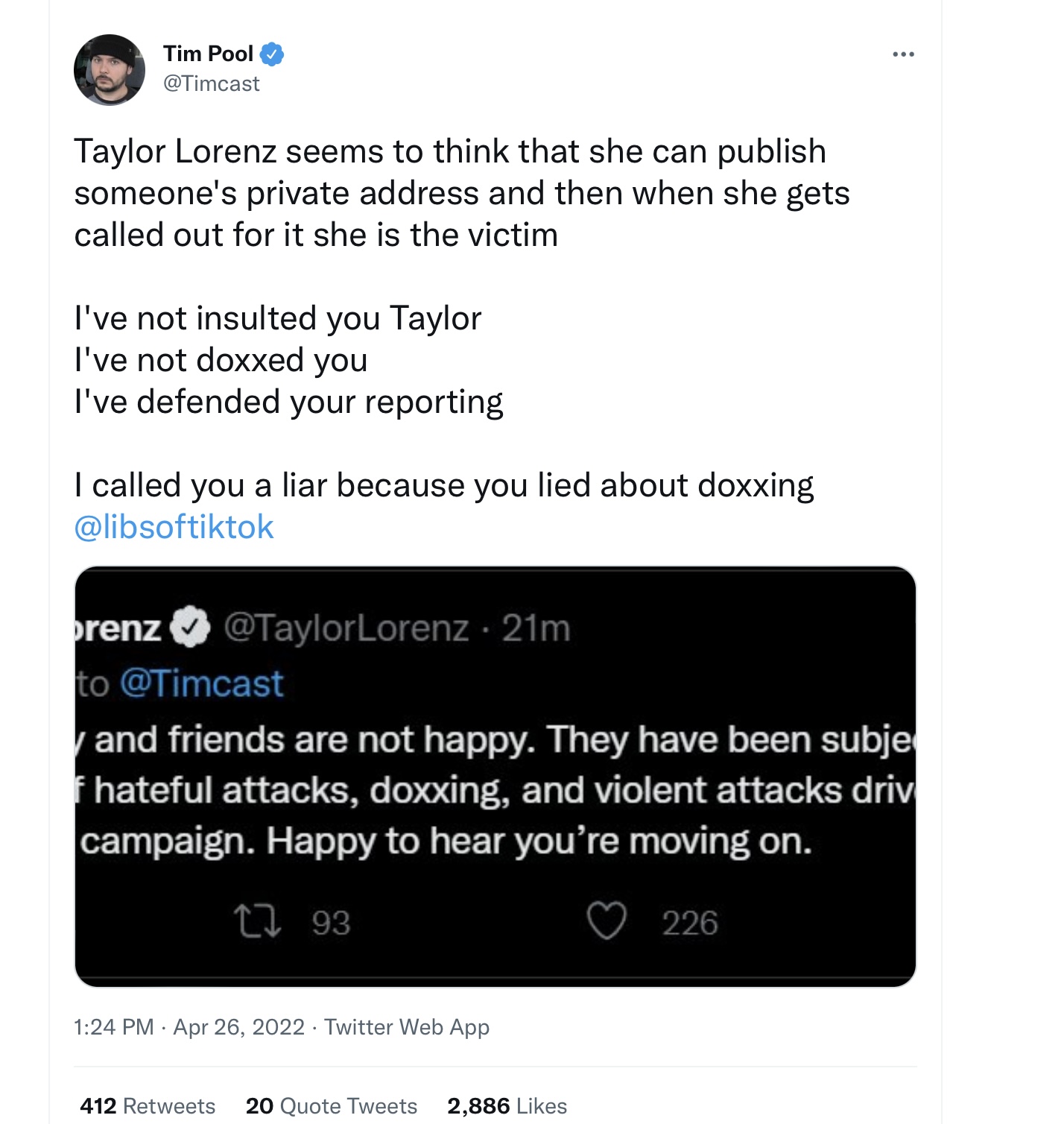Click the retweet icon in embedded screenshot
Viewport: 1064px width, 1124px height.
(x=258, y=921)
